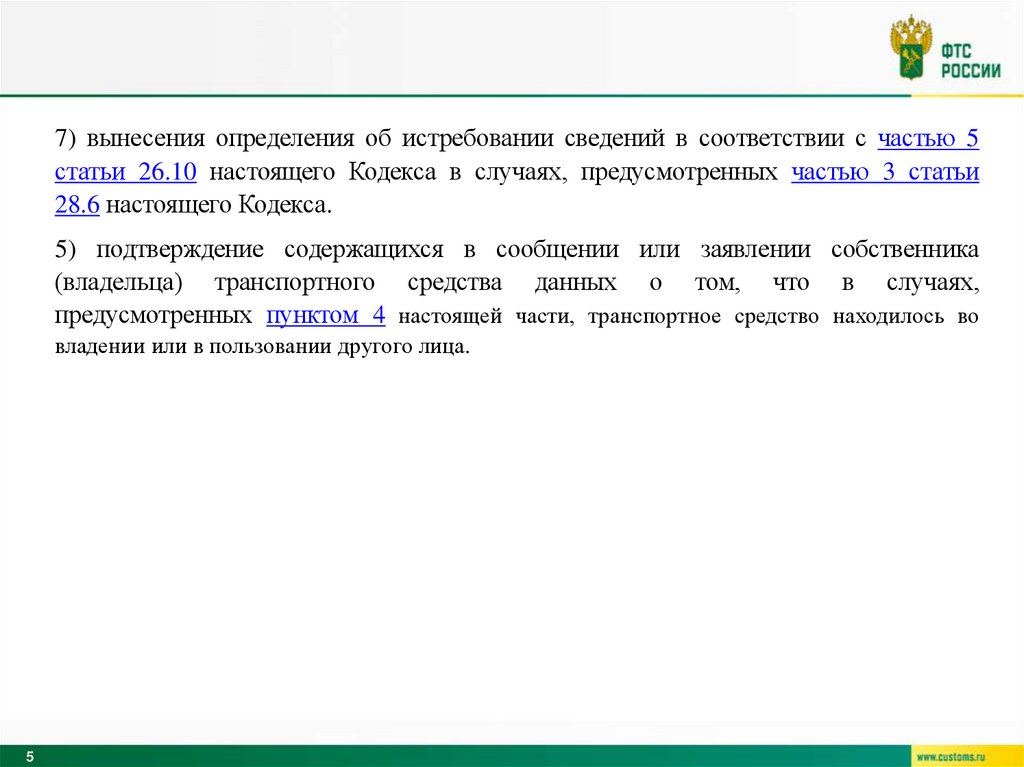
Task: Click the phrase 'другого лица.' at paragraph end
Action: coord(404,347)
